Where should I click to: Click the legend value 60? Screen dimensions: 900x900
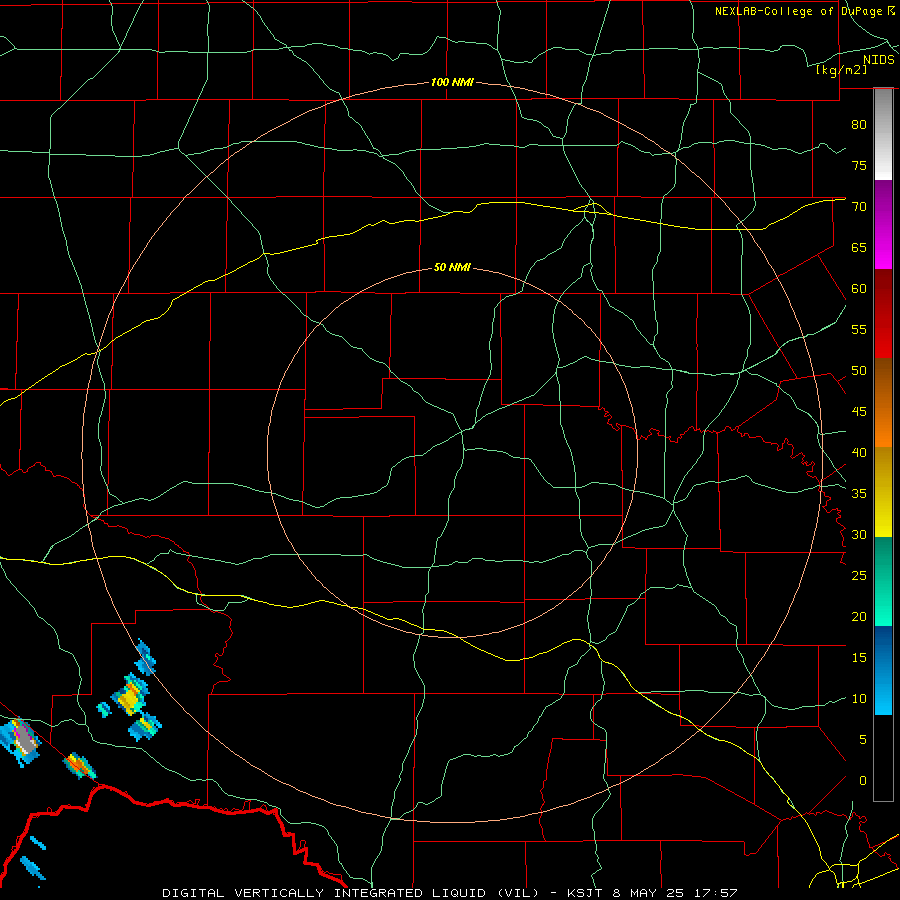click(859, 289)
